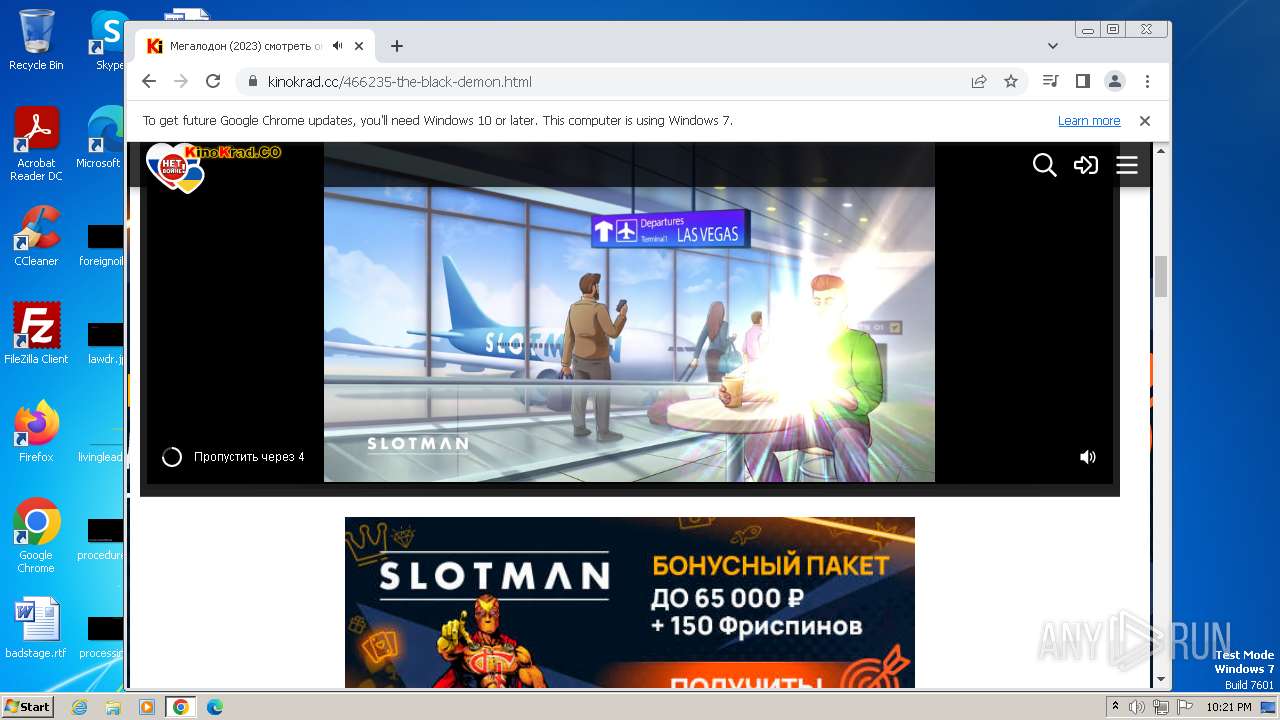Image resolution: width=1280 pixels, height=720 pixels.
Task: Open Microsoft Edge from taskbar
Action: click(x=214, y=707)
